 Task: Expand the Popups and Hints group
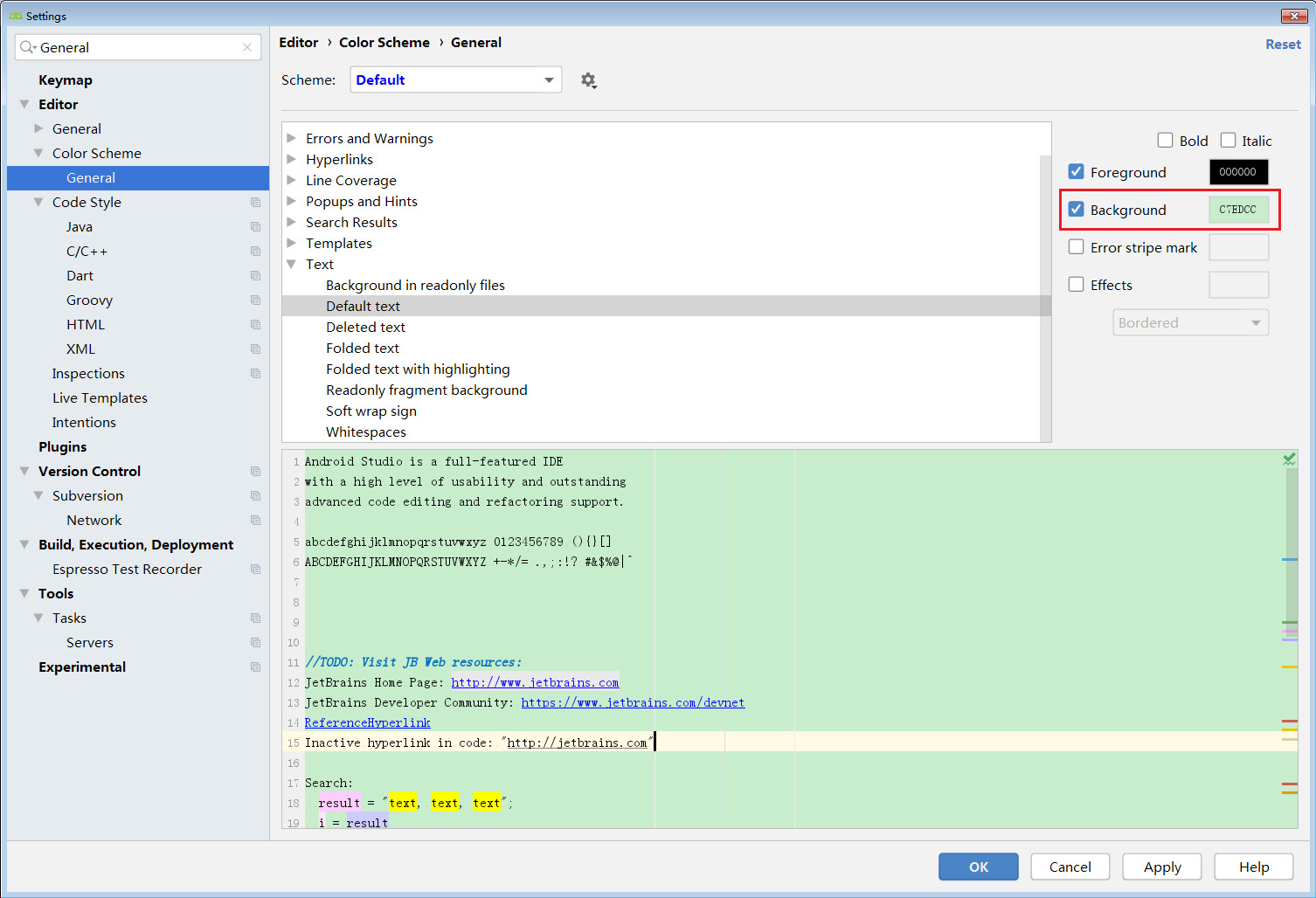tap(292, 201)
